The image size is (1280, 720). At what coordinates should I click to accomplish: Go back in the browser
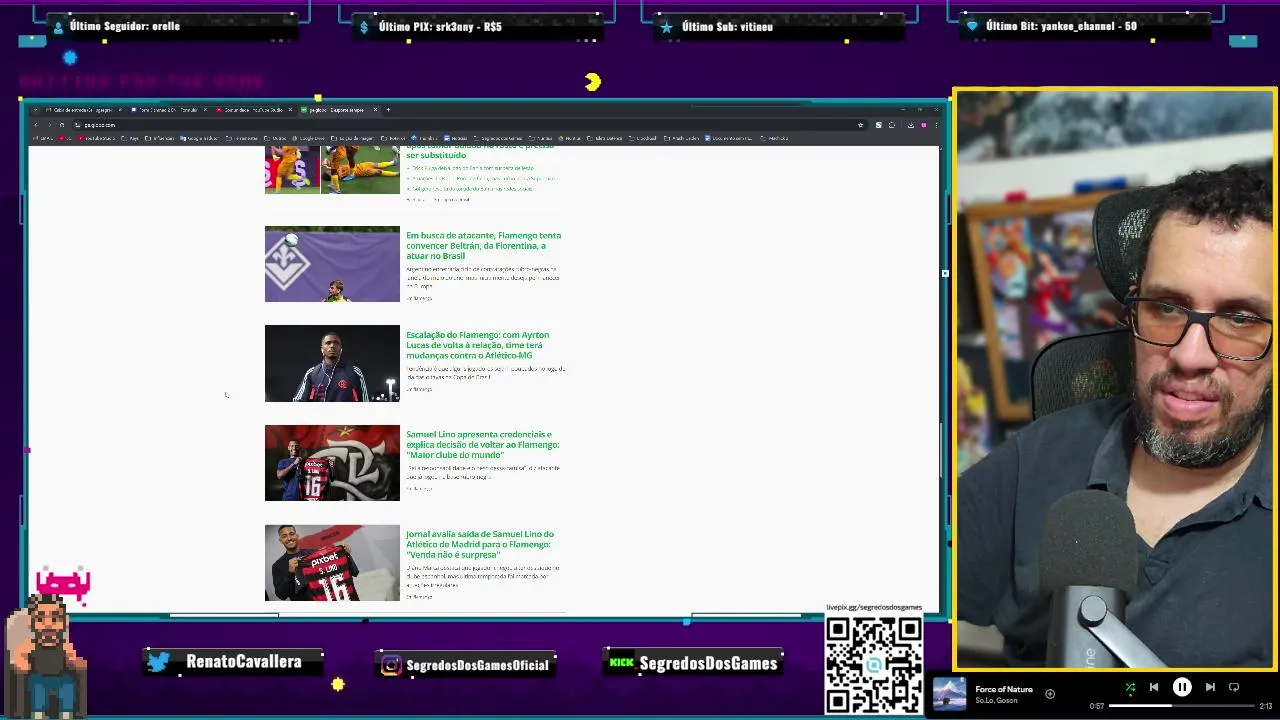[x=36, y=125]
